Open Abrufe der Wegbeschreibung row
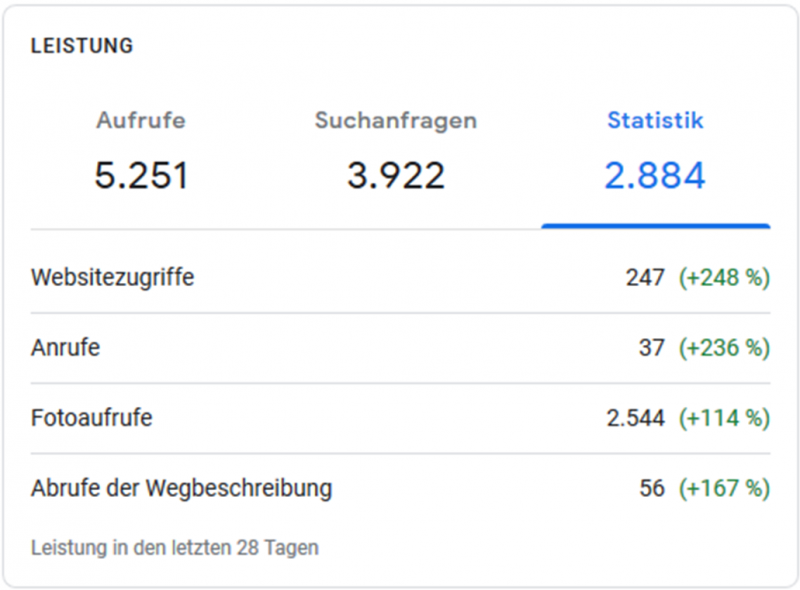The height and width of the screenshot is (590, 800). click(181, 489)
